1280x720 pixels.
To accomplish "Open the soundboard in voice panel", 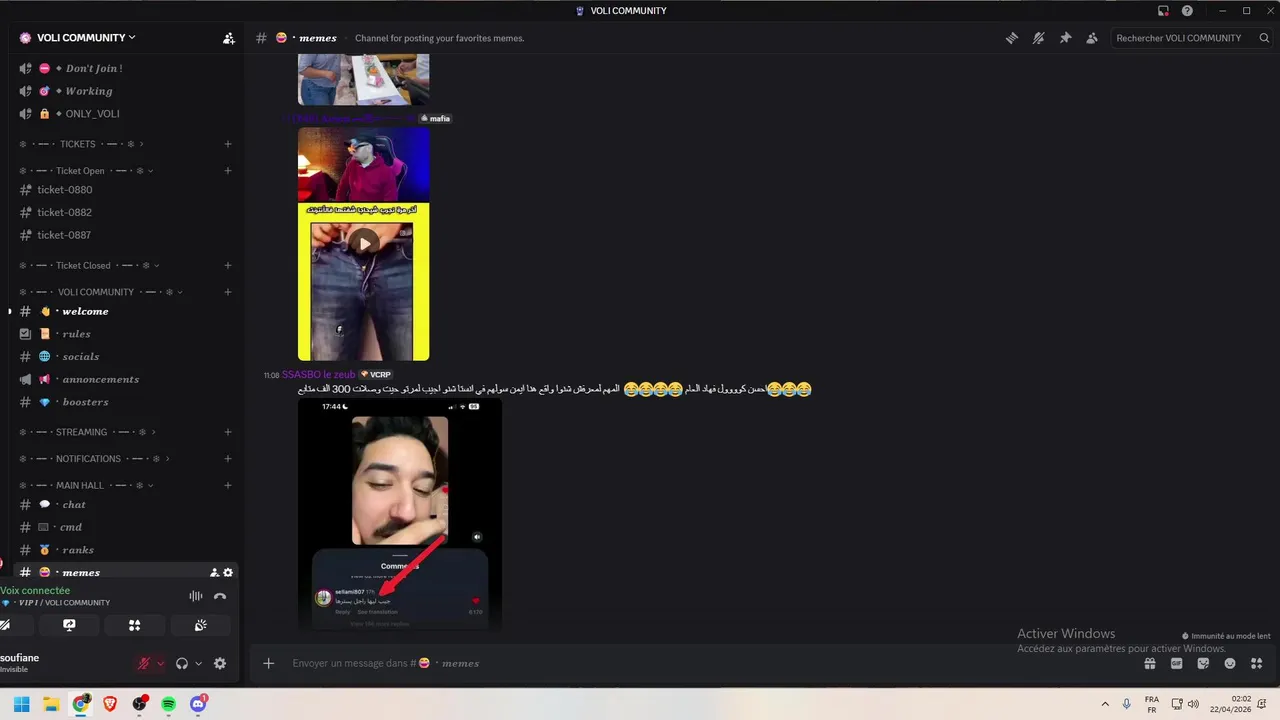I will (200, 625).
